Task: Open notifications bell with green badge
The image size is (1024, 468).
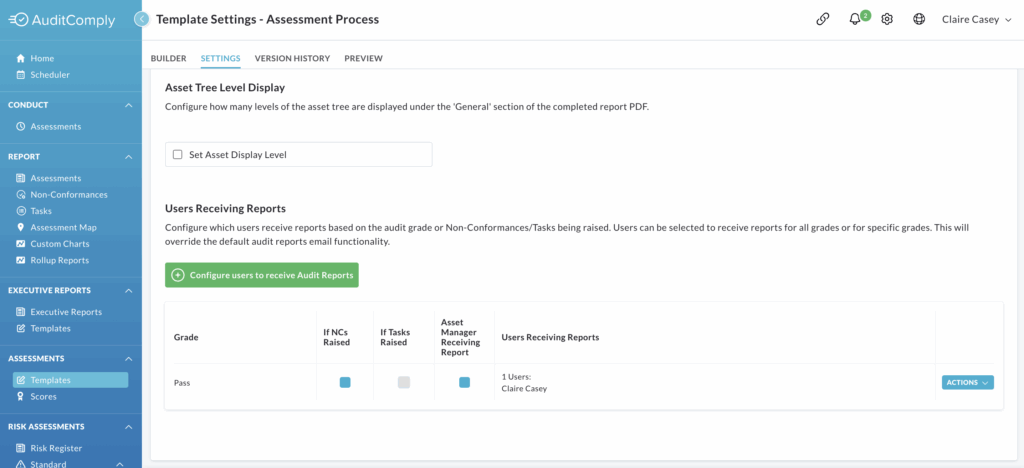Action: click(857, 18)
